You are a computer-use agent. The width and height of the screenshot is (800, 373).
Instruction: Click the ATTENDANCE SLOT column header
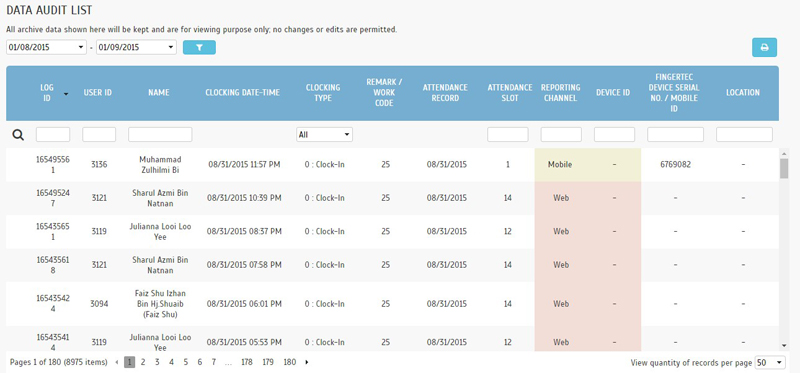510,93
